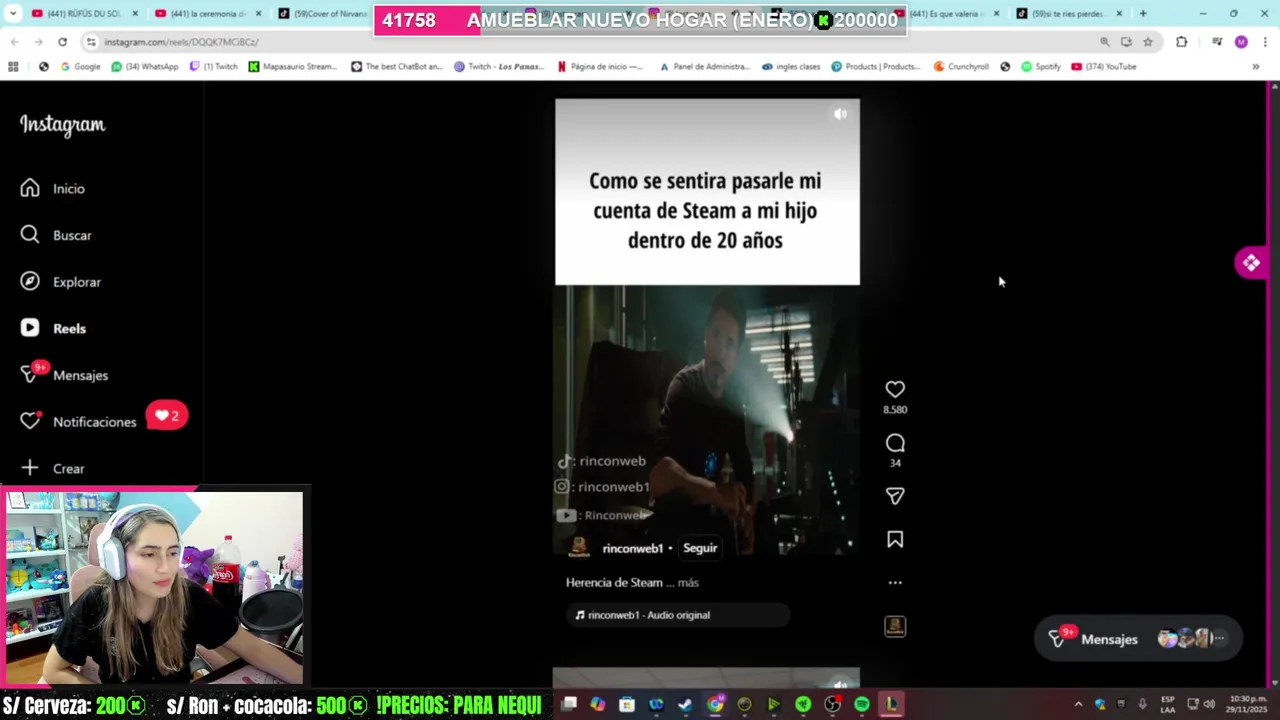Open OBS Studio taskbar icon
Image resolution: width=1280 pixels, height=720 pixels.
[832, 704]
